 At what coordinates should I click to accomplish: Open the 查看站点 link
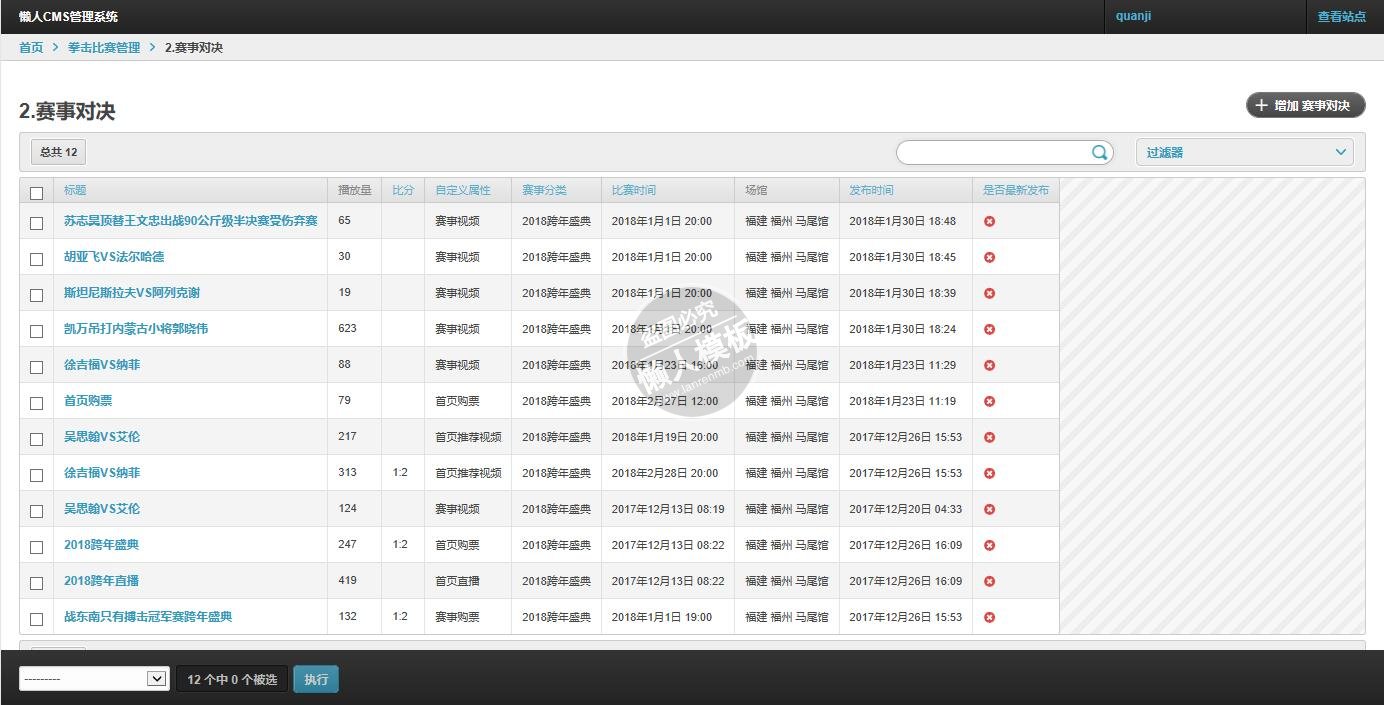[x=1341, y=17]
